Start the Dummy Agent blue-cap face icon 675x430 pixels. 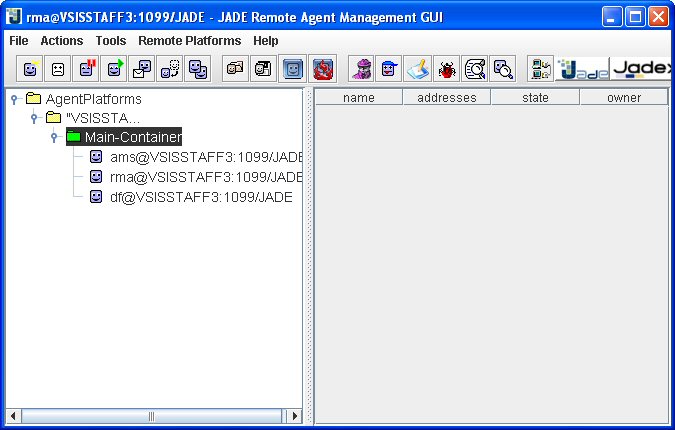pos(389,68)
